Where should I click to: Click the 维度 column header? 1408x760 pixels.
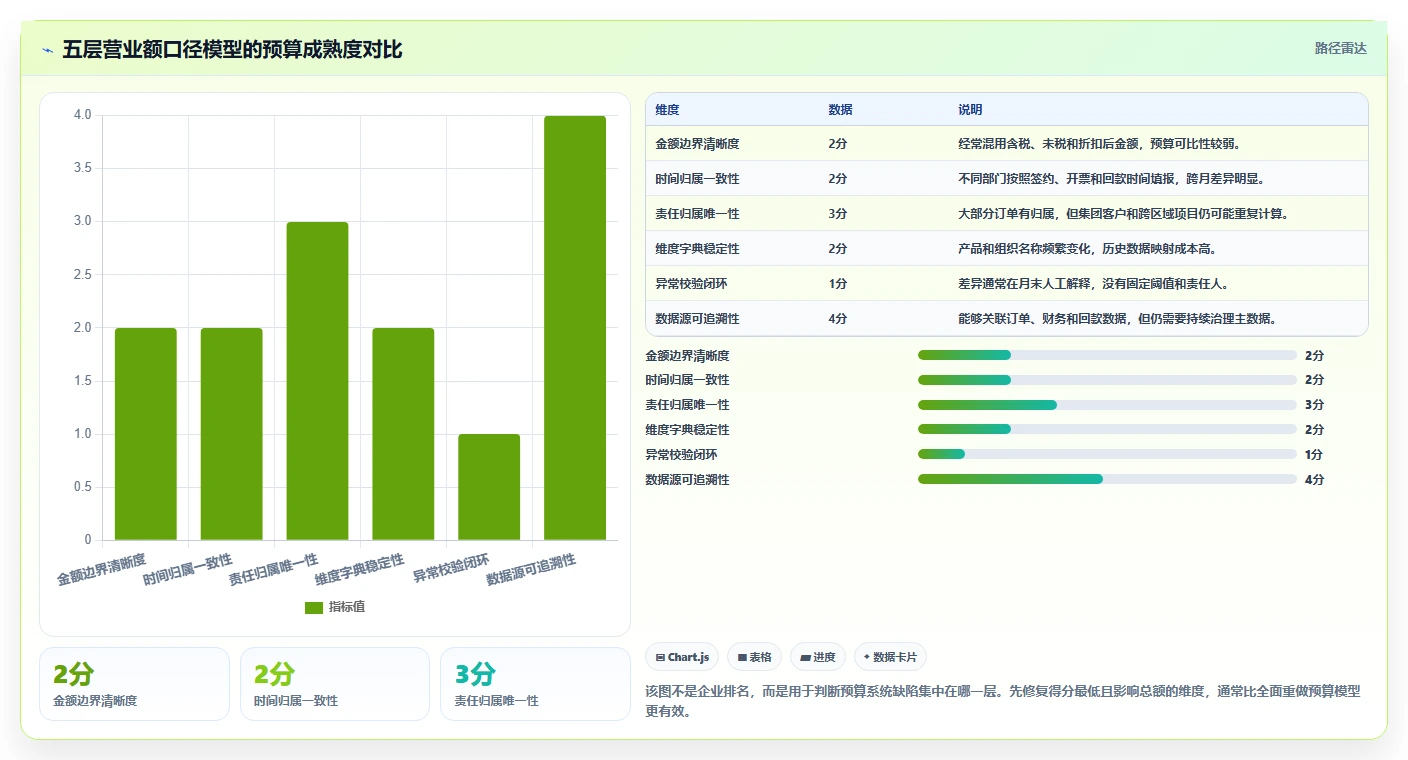click(x=667, y=110)
